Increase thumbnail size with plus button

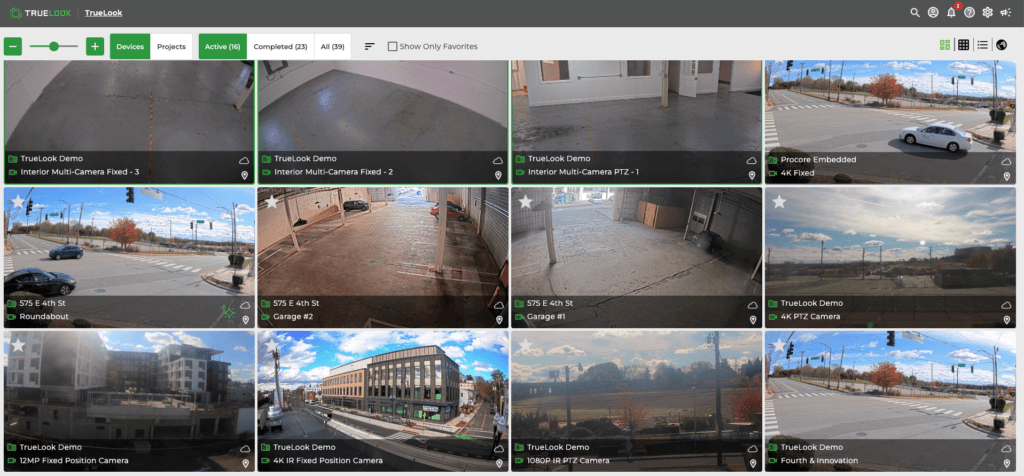(x=95, y=46)
